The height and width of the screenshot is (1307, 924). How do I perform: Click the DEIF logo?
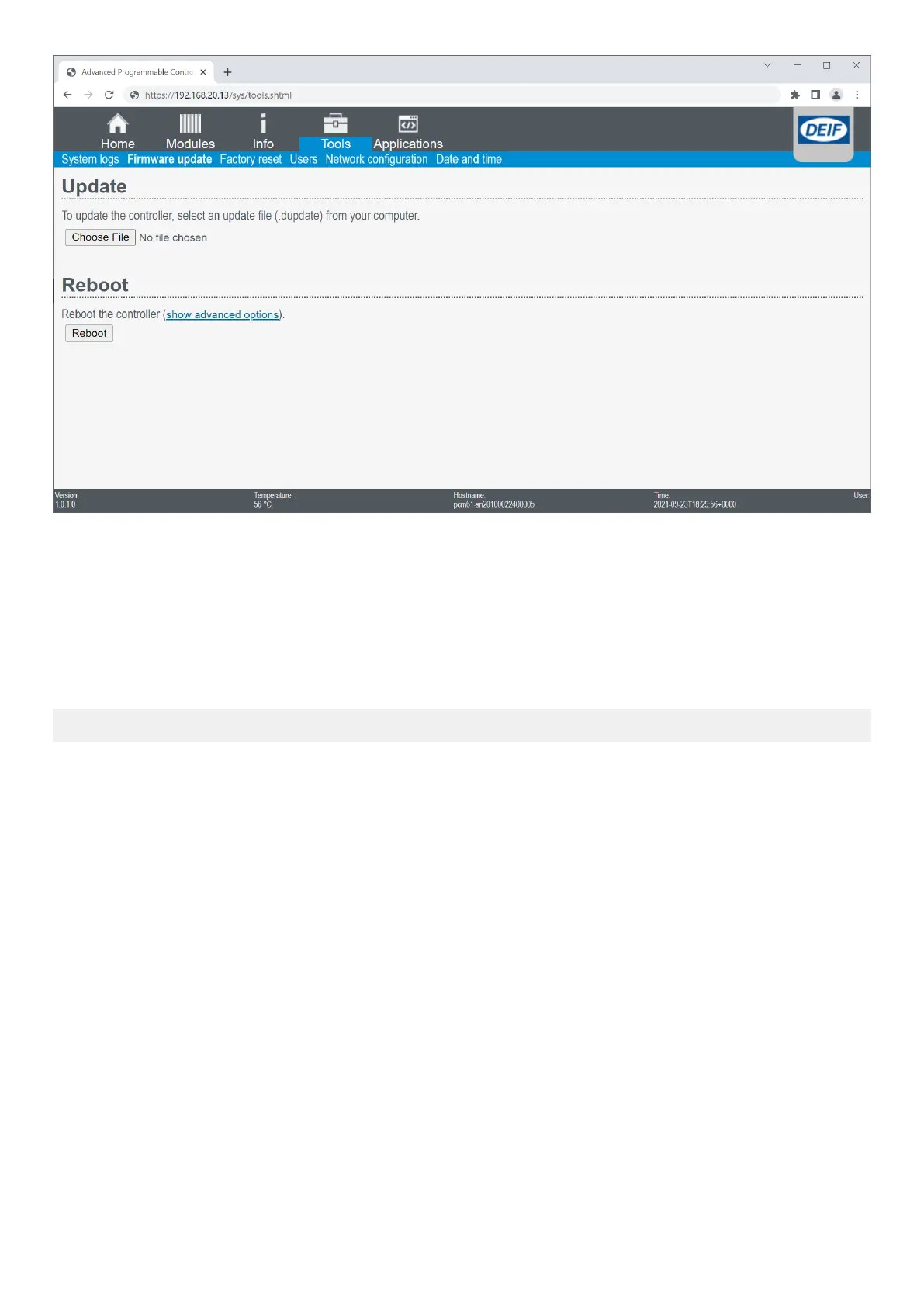point(824,130)
